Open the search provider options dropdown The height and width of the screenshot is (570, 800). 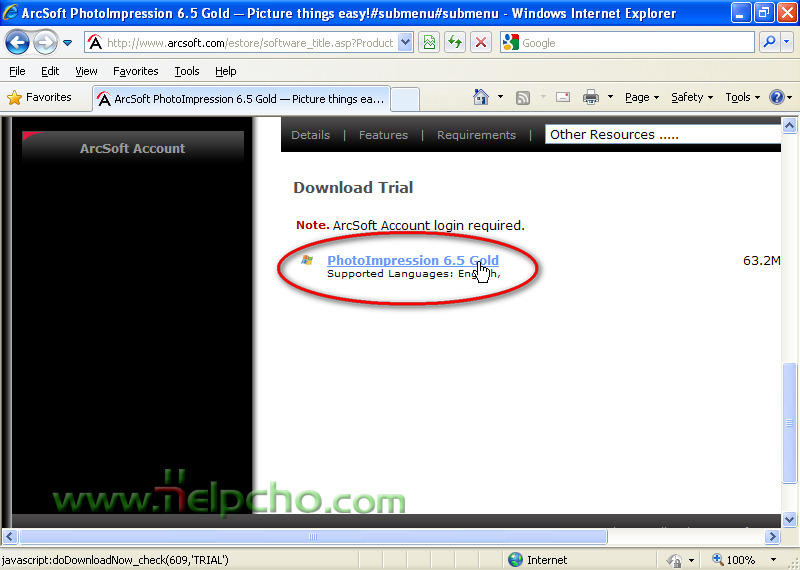pyautogui.click(x=787, y=43)
